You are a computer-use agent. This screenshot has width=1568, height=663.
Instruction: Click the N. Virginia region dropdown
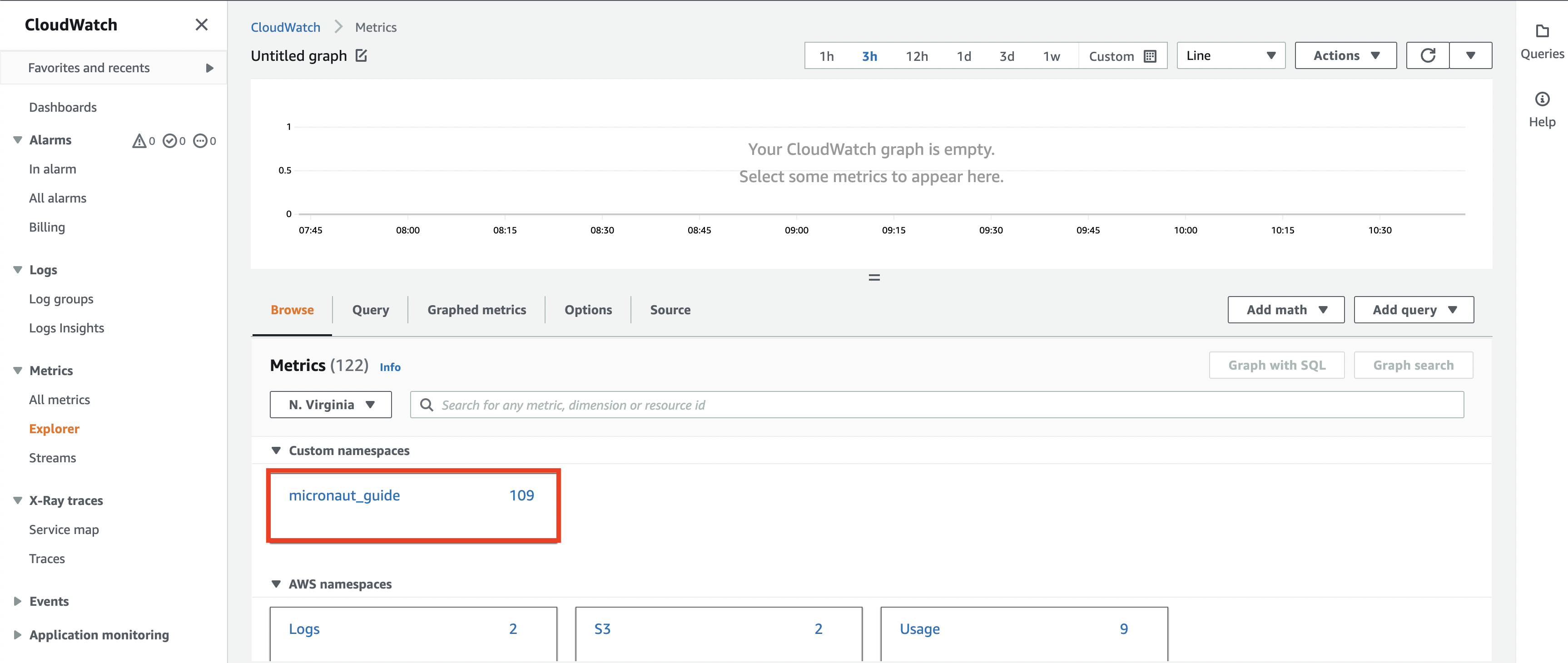[330, 405]
